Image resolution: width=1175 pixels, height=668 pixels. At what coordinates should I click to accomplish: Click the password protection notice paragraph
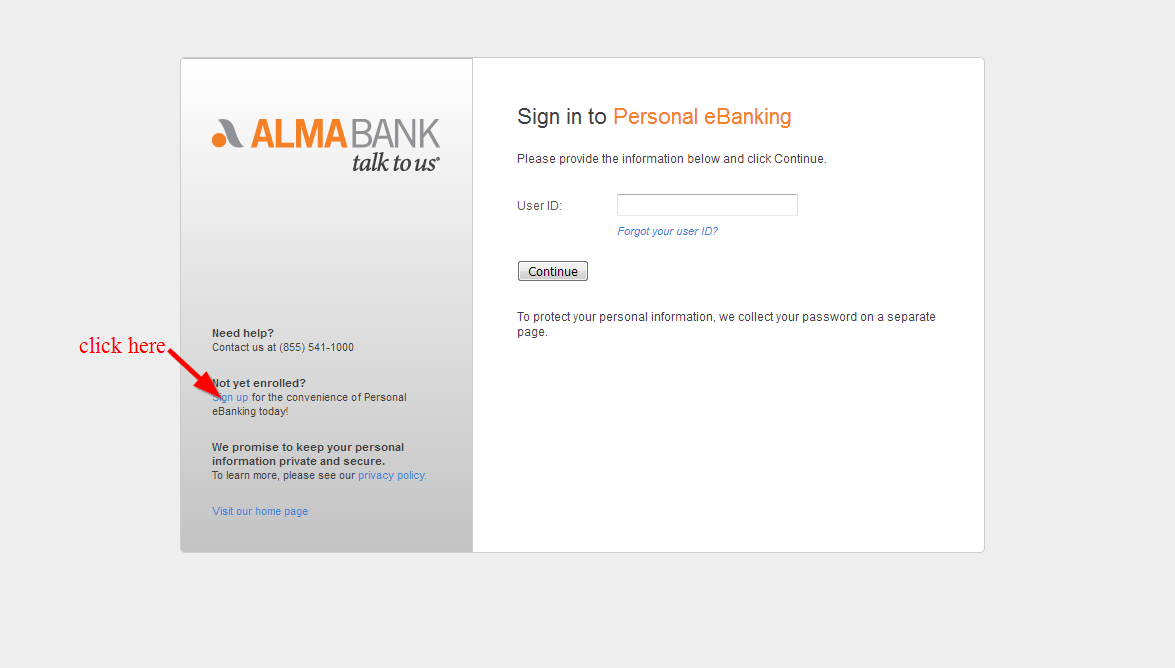click(726, 324)
